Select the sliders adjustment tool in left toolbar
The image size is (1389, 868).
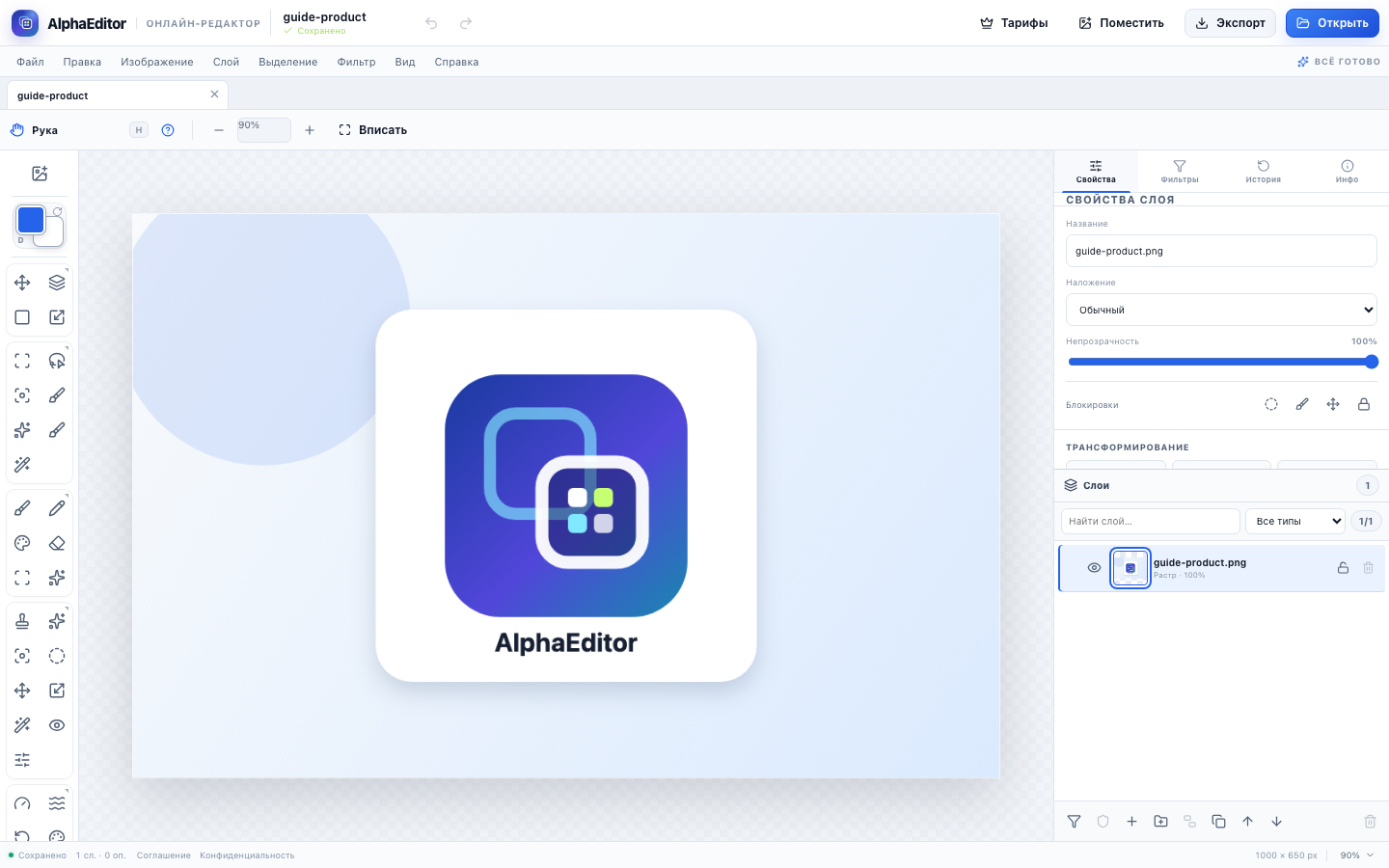coord(22,760)
